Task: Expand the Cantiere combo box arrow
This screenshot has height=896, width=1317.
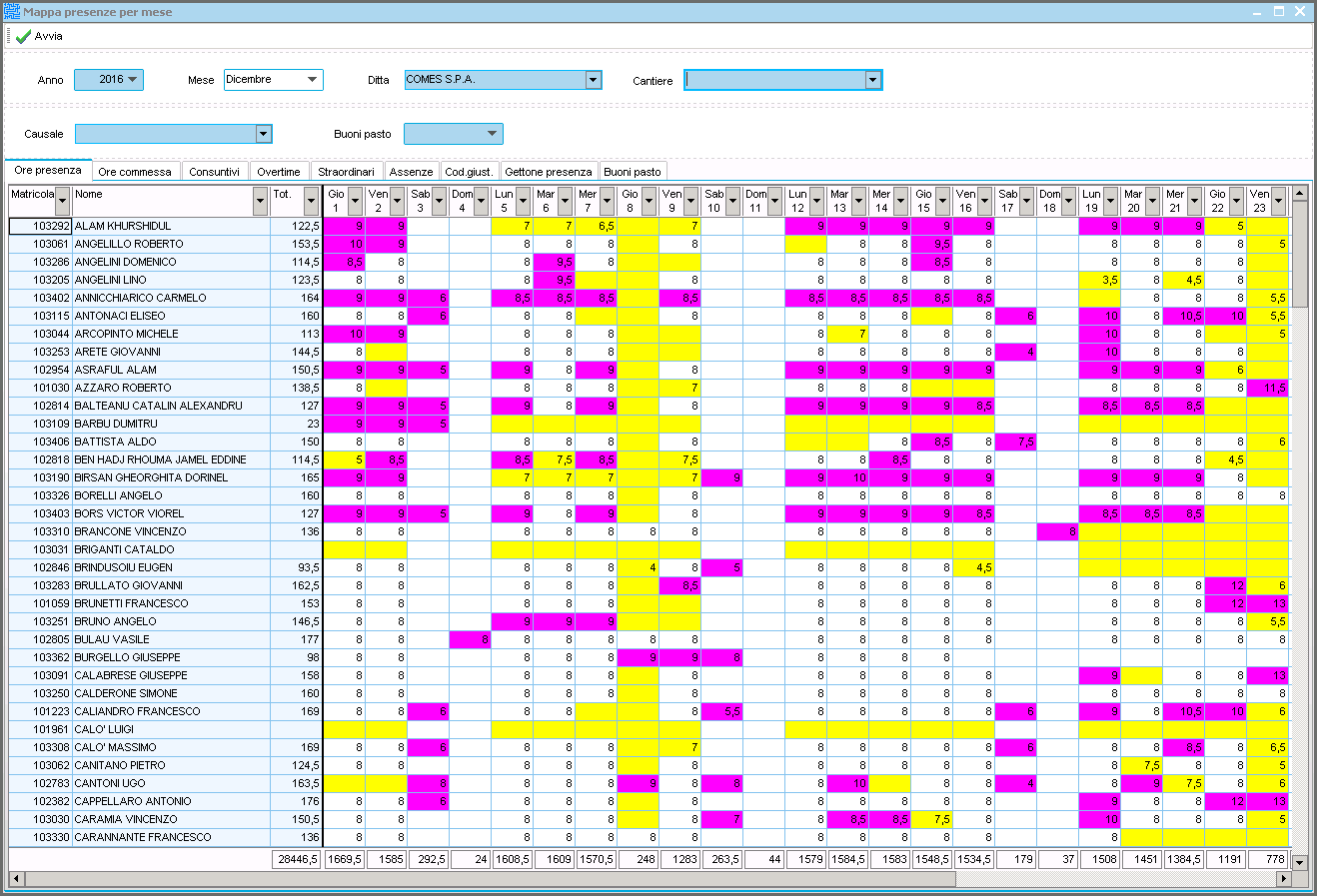Action: click(x=873, y=80)
